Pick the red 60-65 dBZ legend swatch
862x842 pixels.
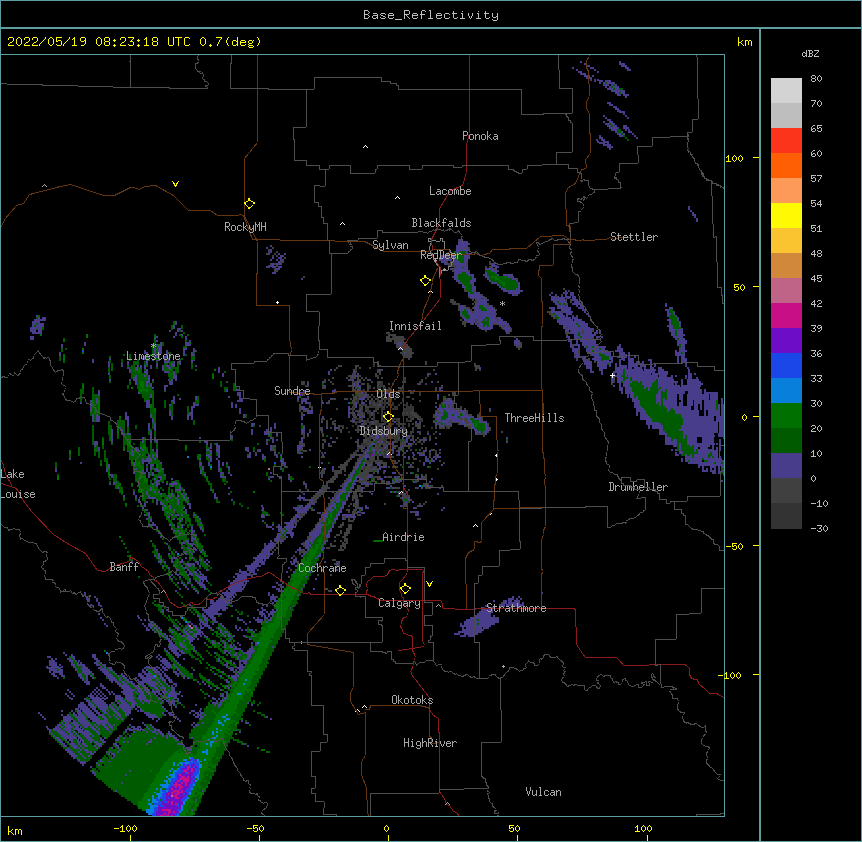click(786, 141)
